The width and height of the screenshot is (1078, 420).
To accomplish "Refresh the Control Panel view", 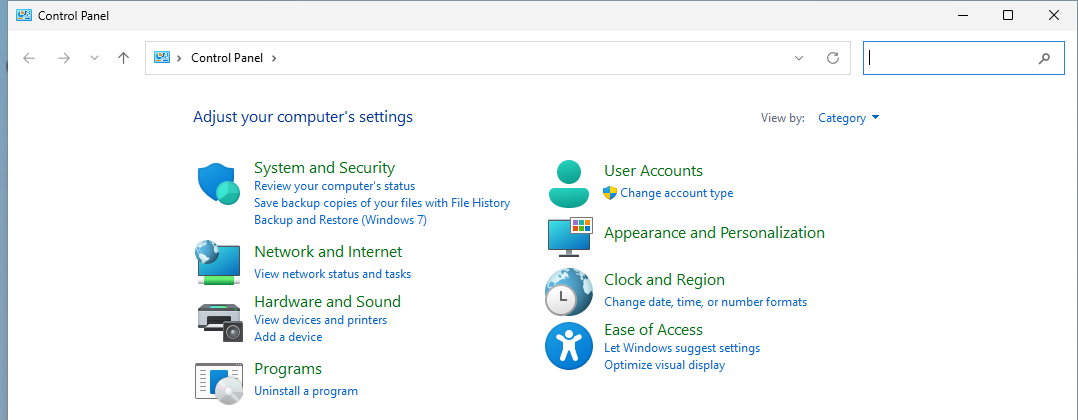I will click(833, 58).
